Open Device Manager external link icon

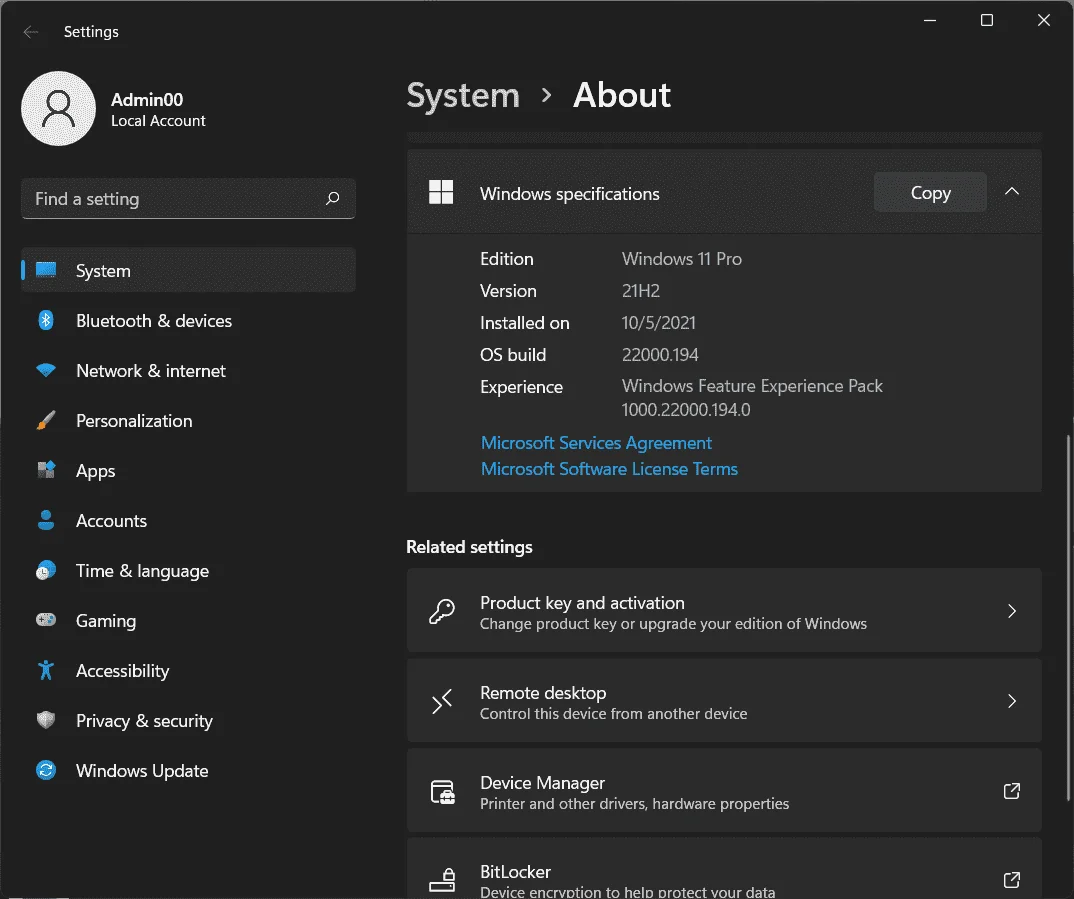(x=1012, y=791)
